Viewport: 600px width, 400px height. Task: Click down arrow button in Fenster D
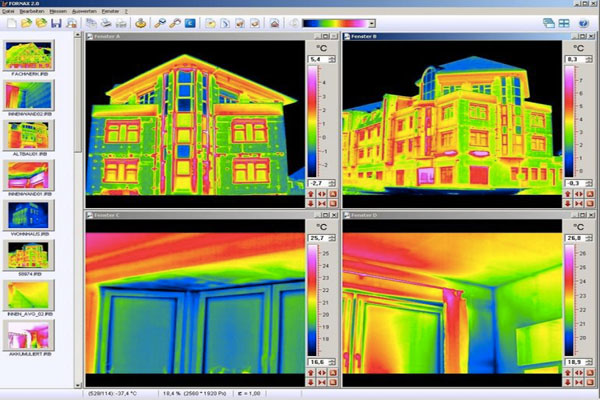pyautogui.click(x=568, y=382)
